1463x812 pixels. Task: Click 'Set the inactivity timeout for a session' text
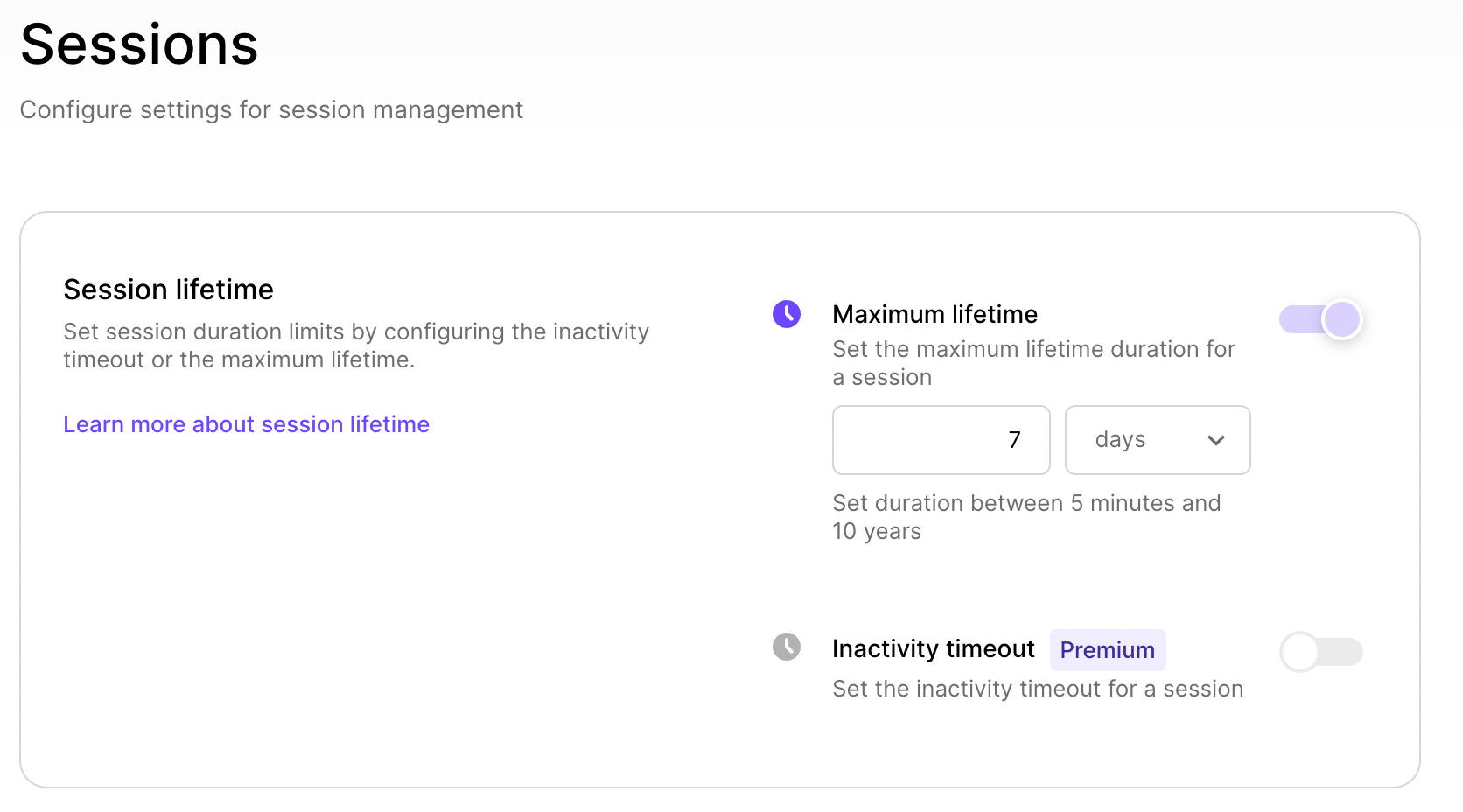coord(1037,689)
